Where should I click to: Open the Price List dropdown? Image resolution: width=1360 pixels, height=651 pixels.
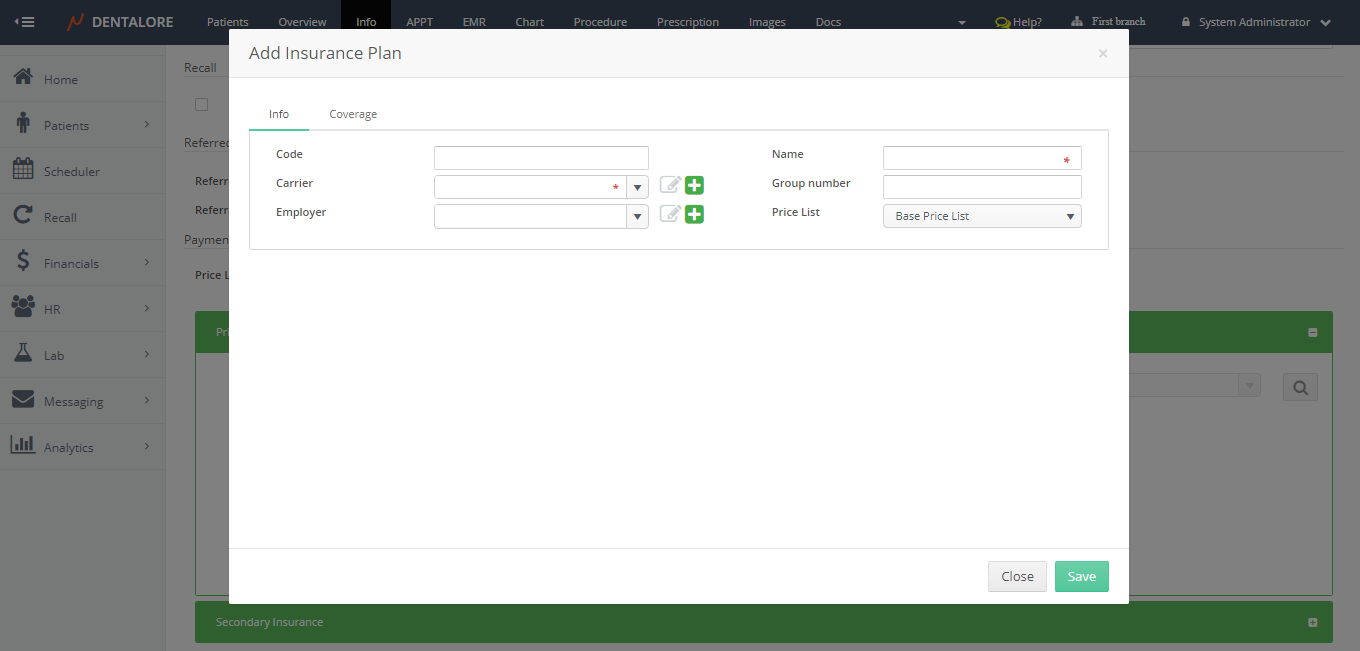coord(981,216)
